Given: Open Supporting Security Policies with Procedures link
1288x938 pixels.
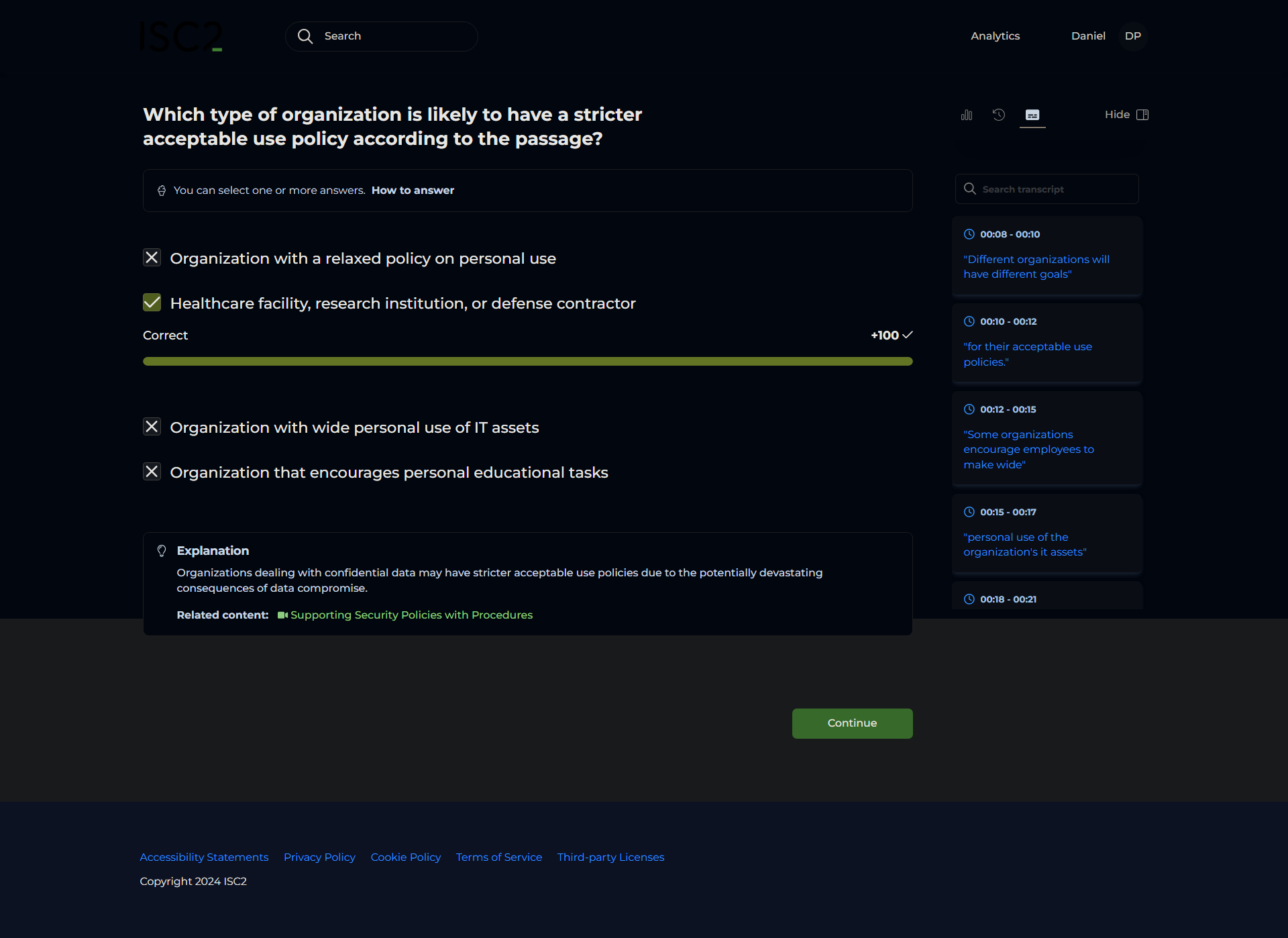Looking at the screenshot, I should (x=411, y=615).
